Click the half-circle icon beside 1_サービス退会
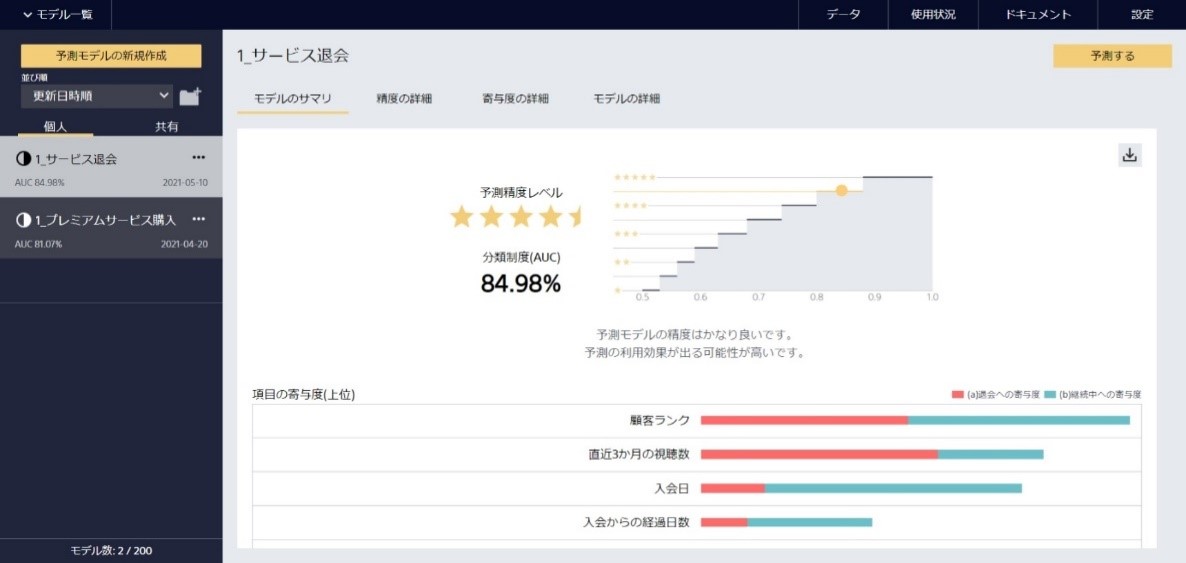 click(23, 159)
